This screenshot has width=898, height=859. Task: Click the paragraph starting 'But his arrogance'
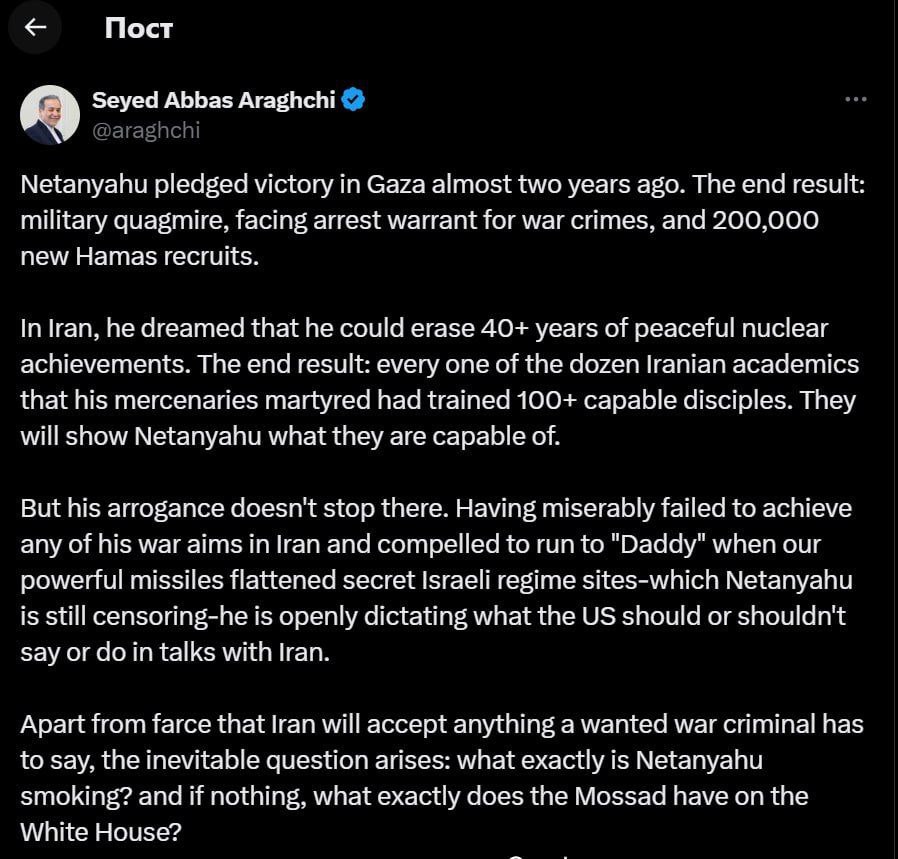coord(436,580)
